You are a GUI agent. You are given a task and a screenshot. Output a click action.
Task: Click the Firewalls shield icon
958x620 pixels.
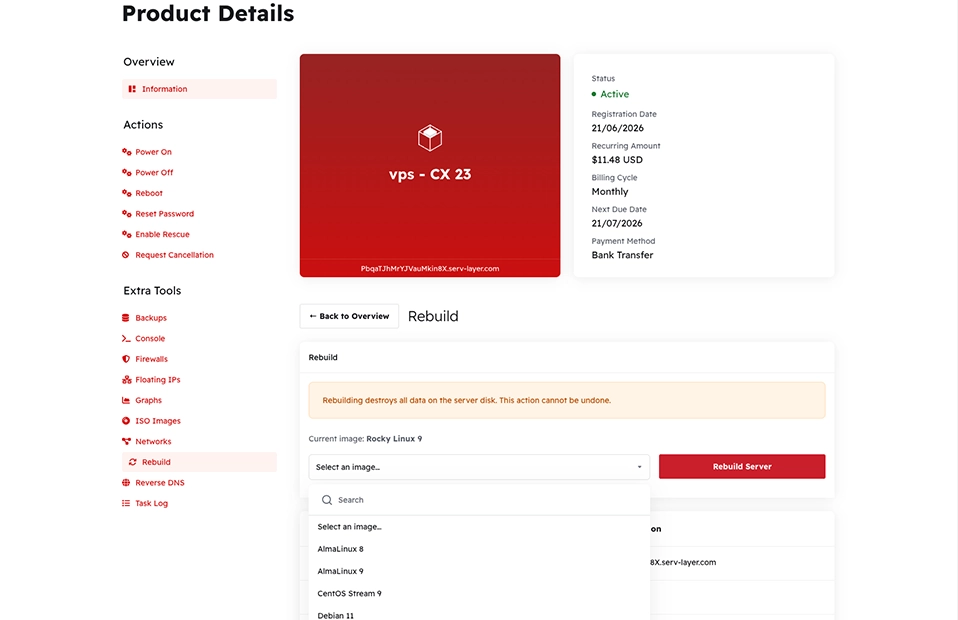(126, 359)
